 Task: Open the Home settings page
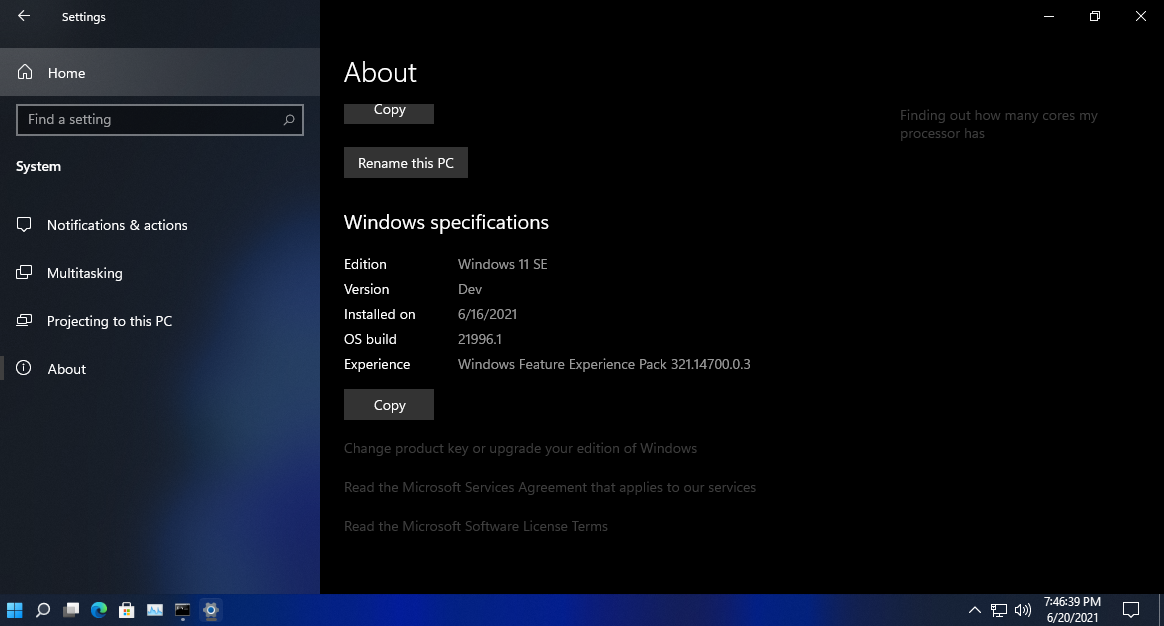tap(160, 72)
